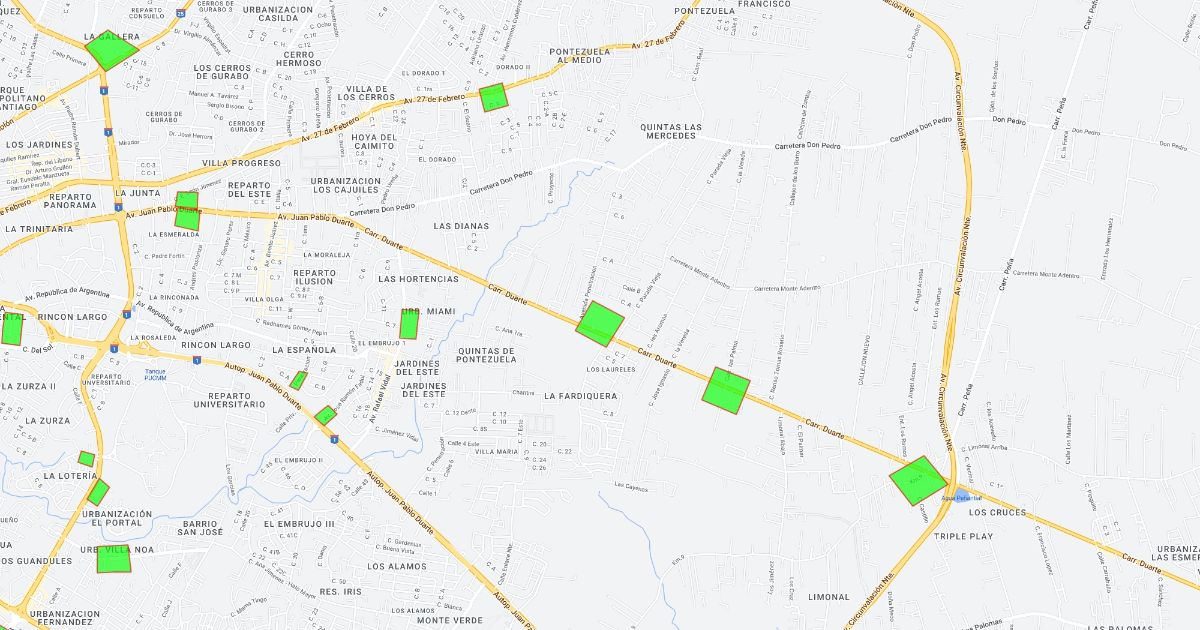Viewport: 1200px width, 630px height.
Task: Click the Tanque PUCMM blue label
Action: click(x=155, y=375)
